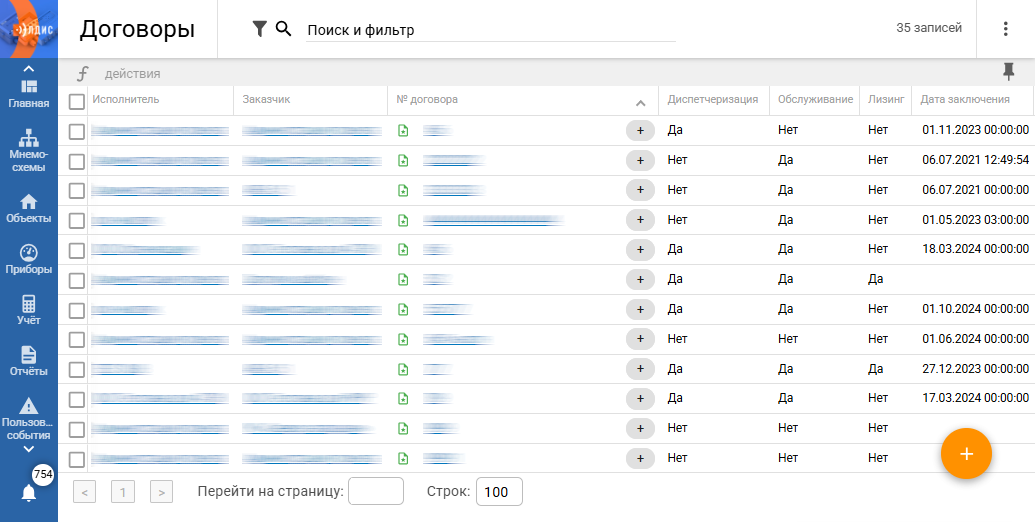Click the действия actions label

coord(132,74)
